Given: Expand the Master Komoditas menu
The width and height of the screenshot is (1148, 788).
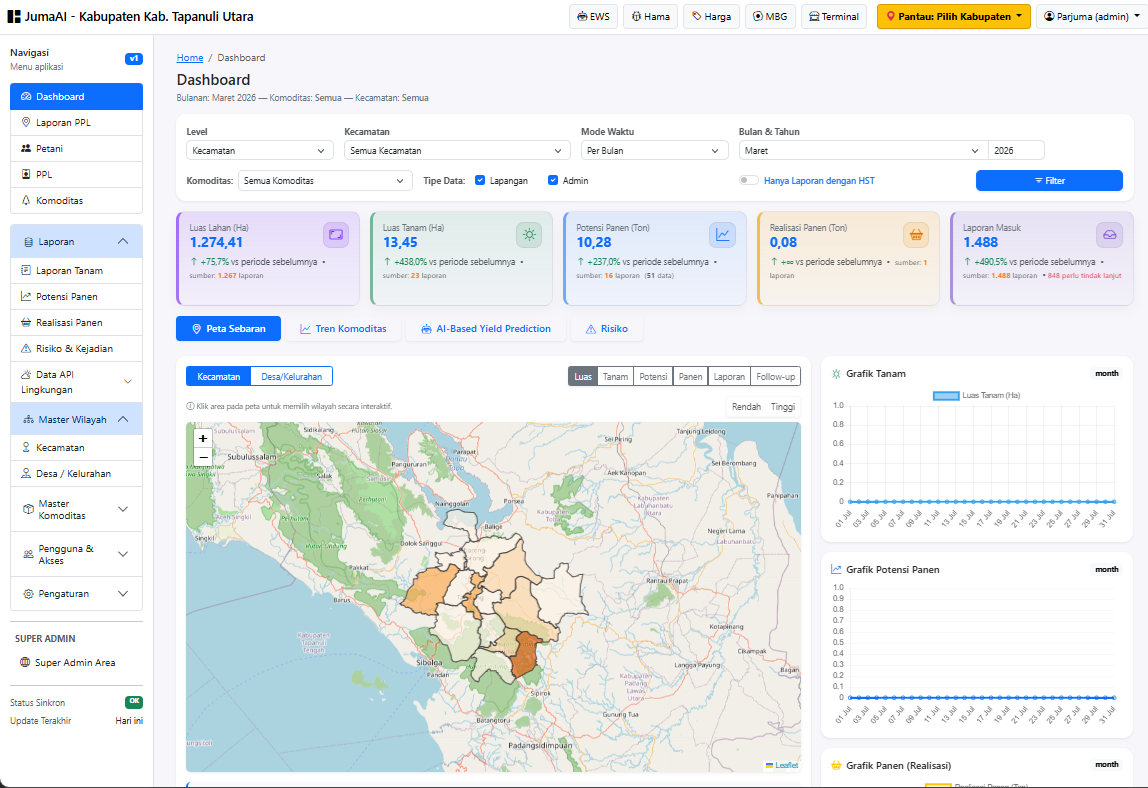Looking at the screenshot, I should click(76, 510).
